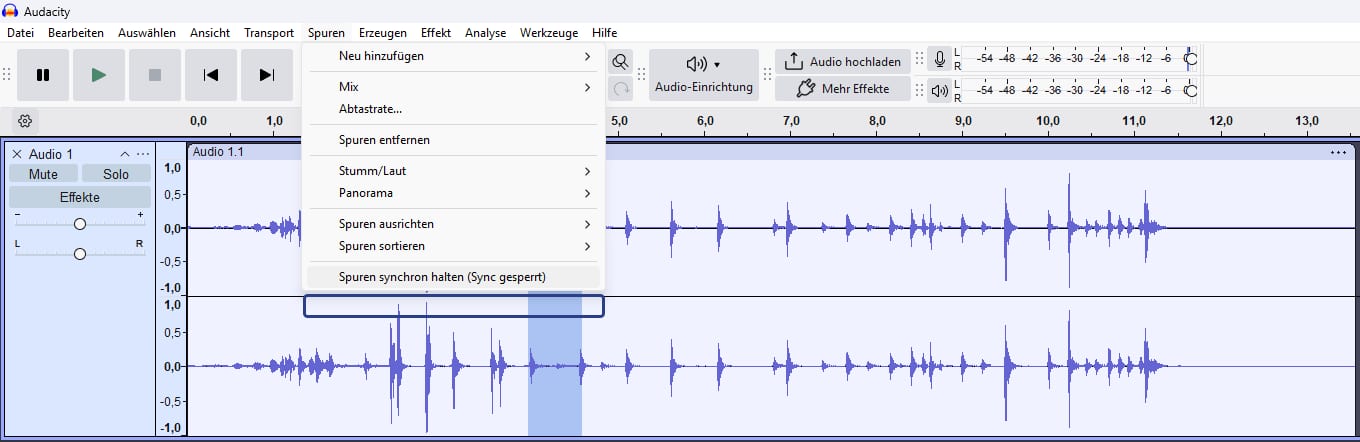Open the Auswählen menu
Viewport: 1360px width, 442px height.
(x=147, y=33)
